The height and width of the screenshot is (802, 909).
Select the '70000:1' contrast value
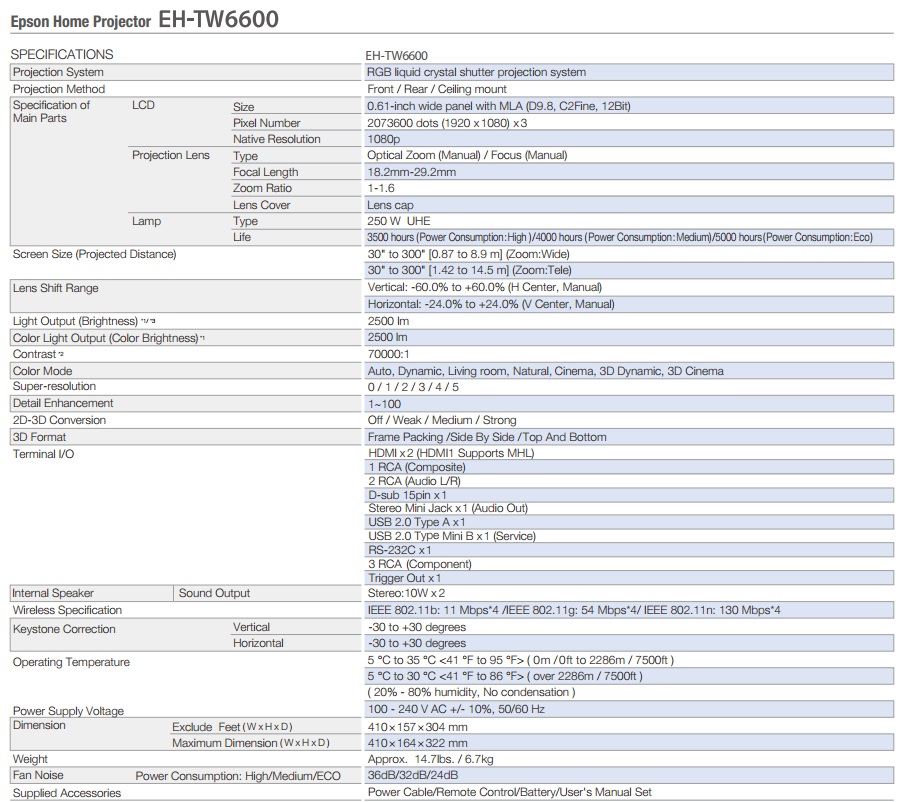click(388, 354)
